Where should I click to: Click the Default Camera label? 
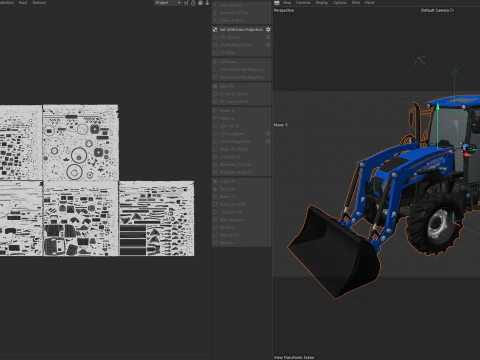coord(435,10)
